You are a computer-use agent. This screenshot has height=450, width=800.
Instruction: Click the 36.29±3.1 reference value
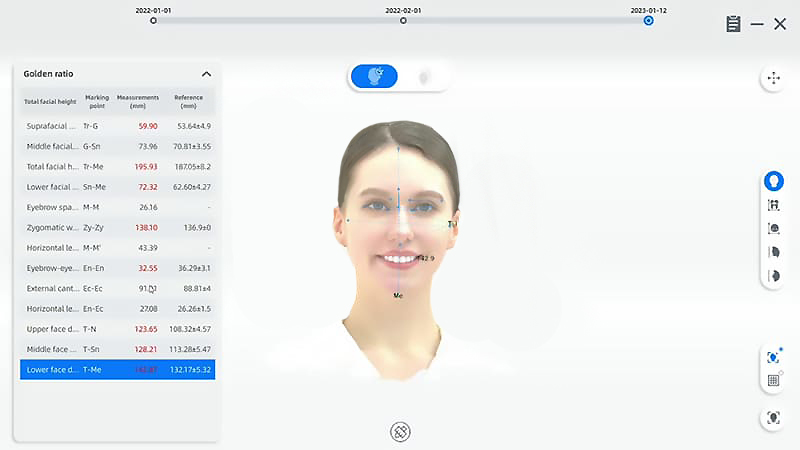(194, 268)
